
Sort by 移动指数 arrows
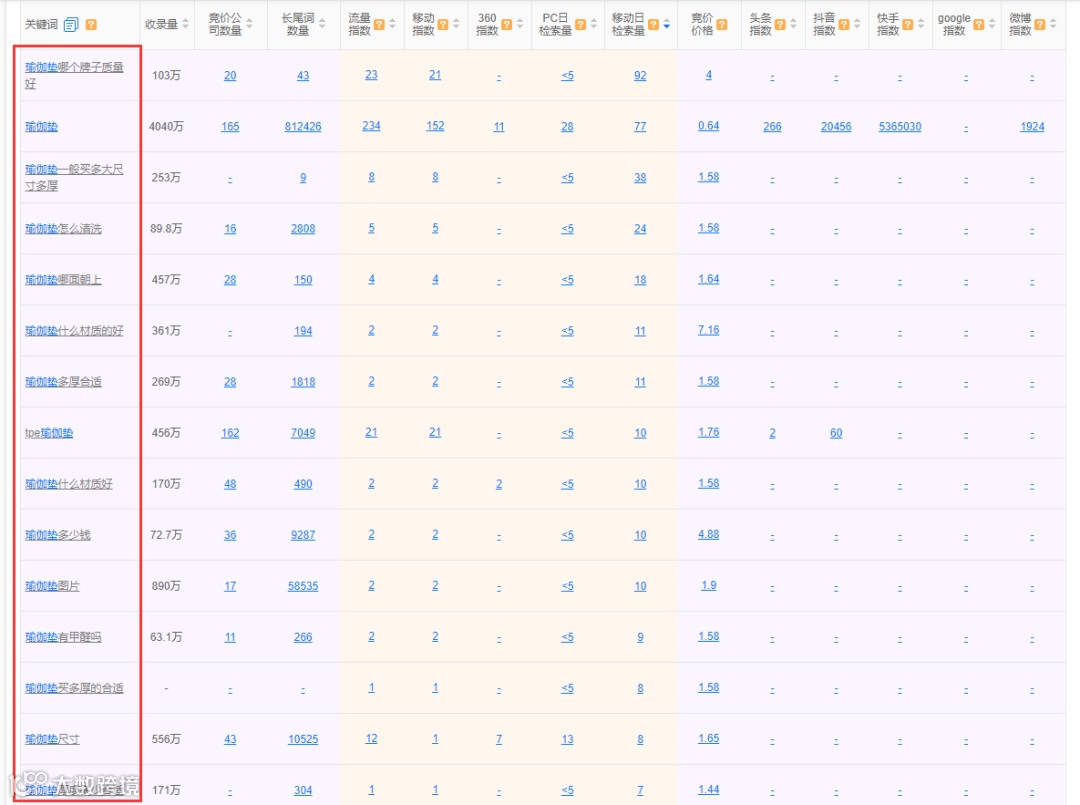coord(456,25)
